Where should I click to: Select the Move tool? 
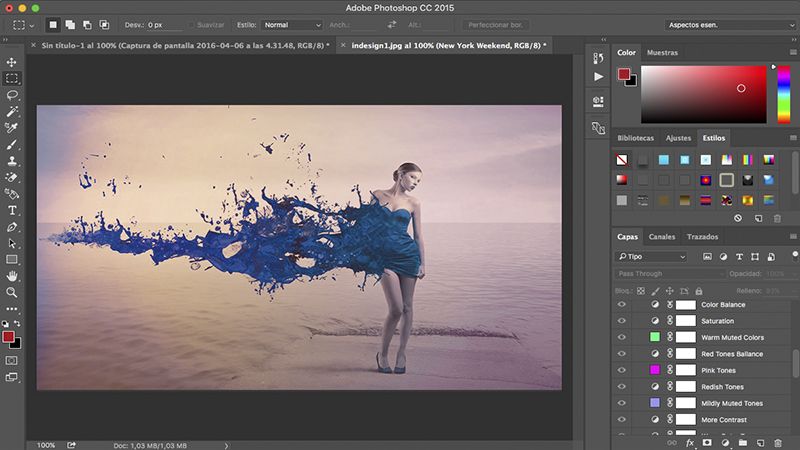tap(12, 62)
